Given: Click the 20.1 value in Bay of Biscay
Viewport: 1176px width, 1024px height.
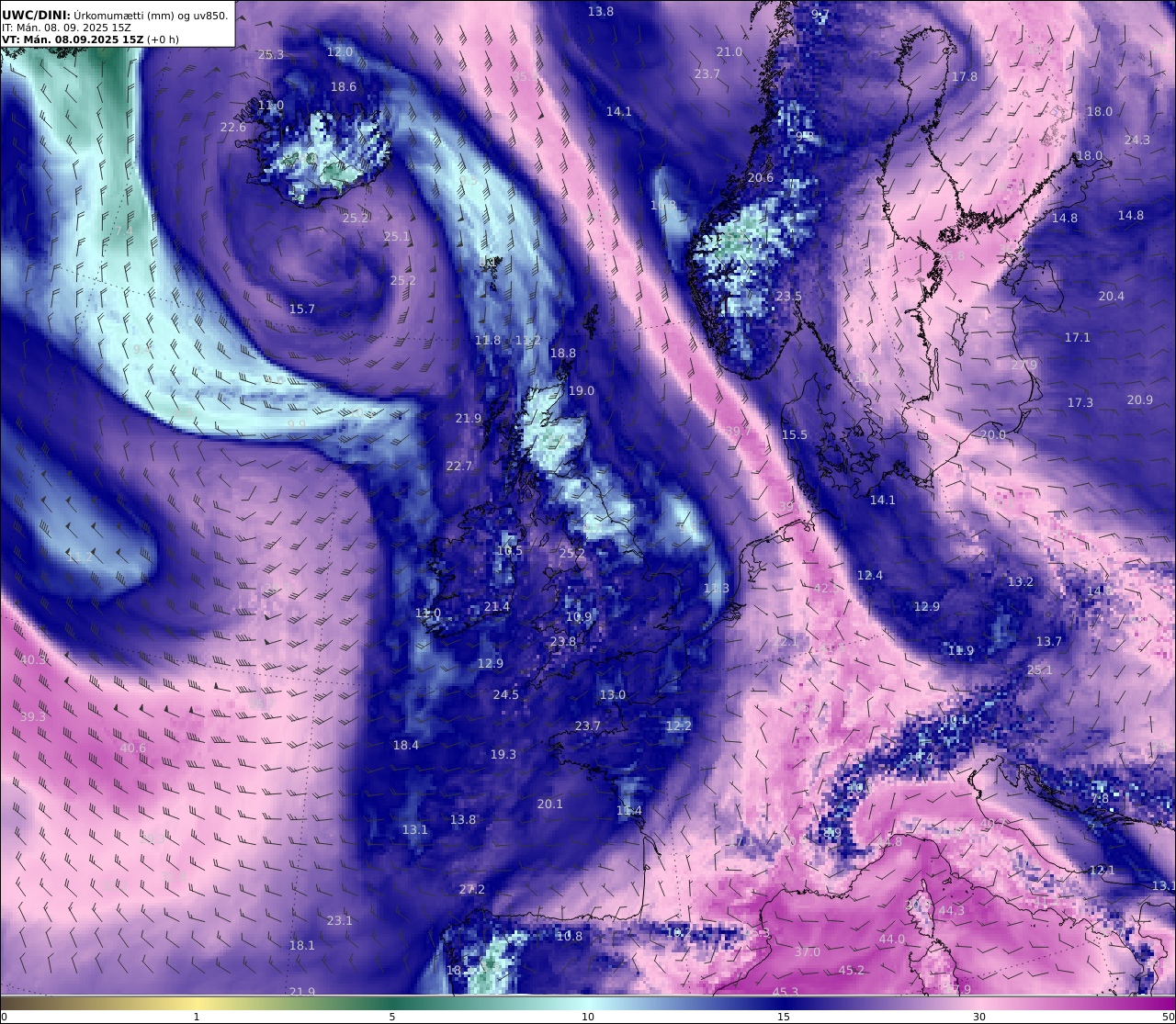Looking at the screenshot, I should point(550,805).
